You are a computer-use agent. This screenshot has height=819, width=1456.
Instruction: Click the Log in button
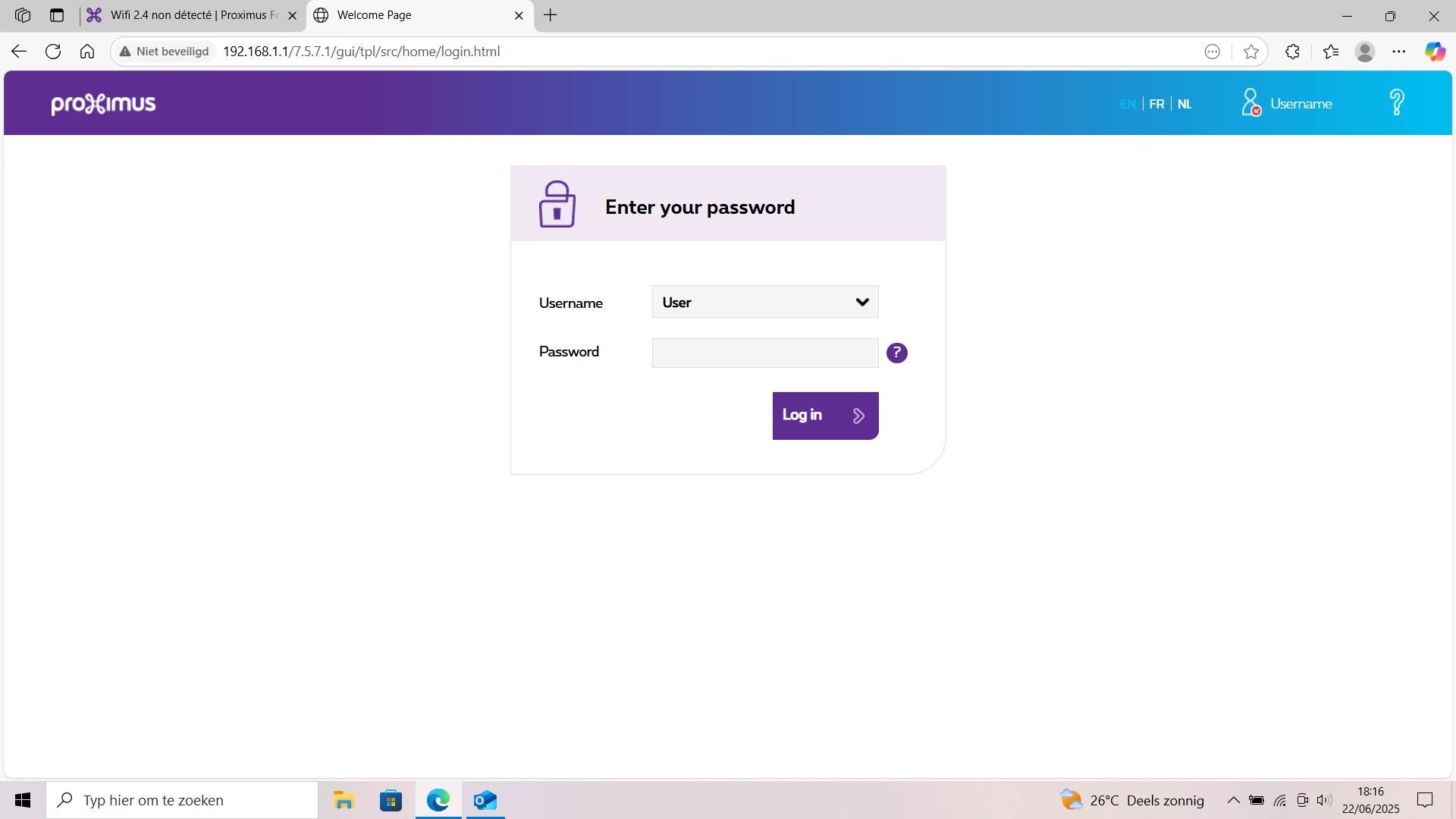coord(825,416)
